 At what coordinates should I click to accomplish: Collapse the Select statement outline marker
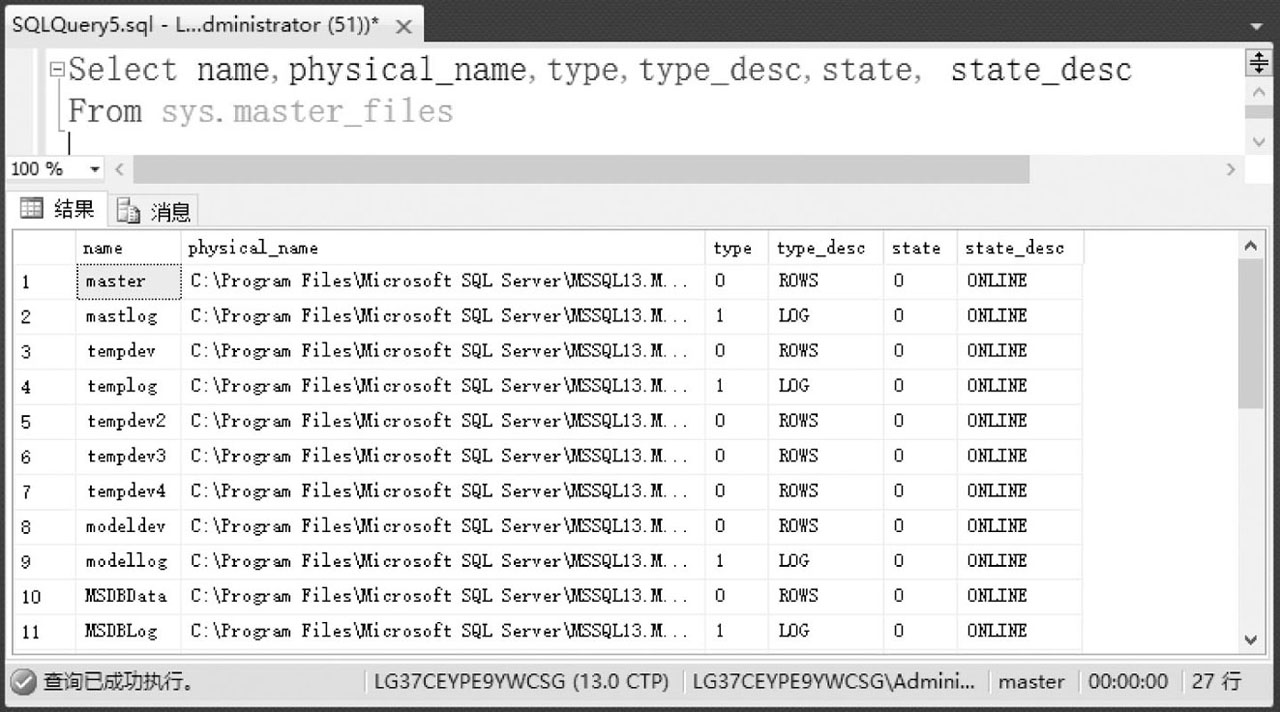coord(58,71)
